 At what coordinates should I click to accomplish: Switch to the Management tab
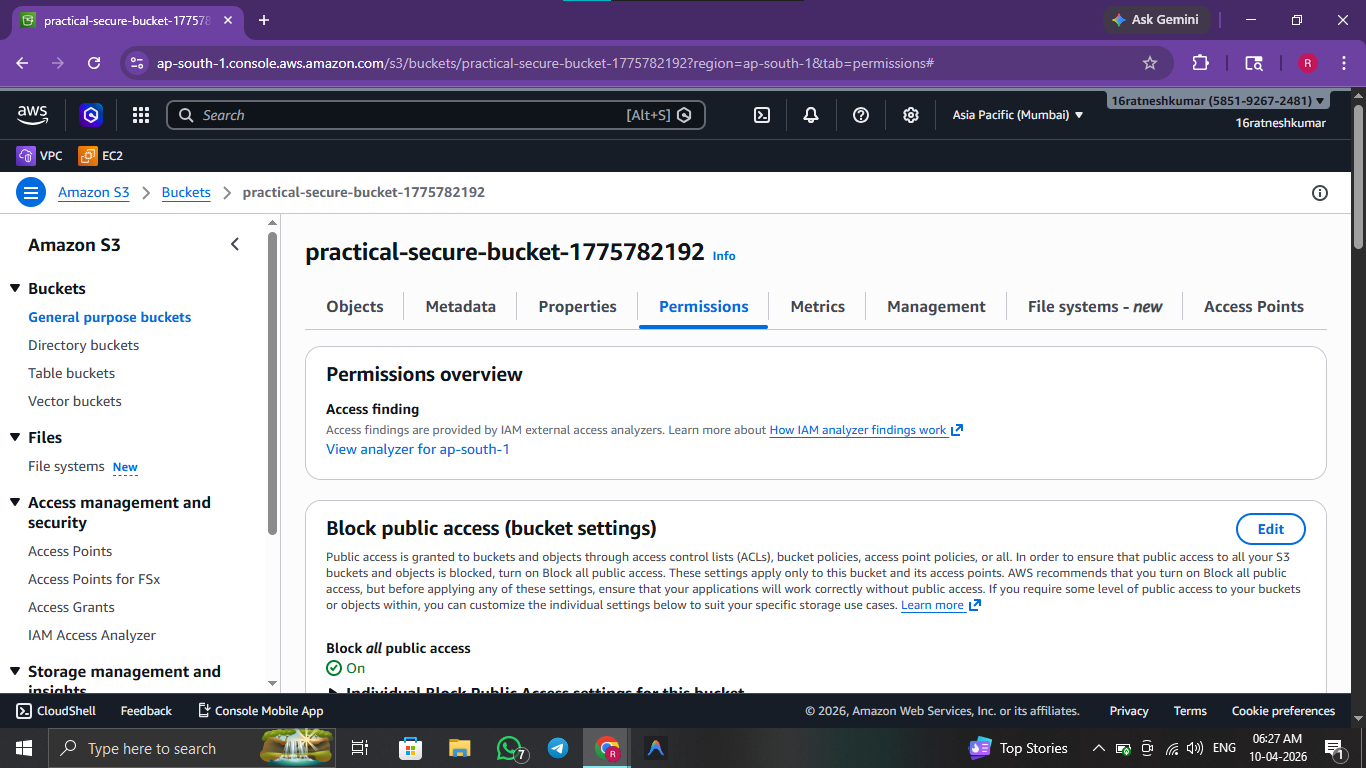coord(936,306)
